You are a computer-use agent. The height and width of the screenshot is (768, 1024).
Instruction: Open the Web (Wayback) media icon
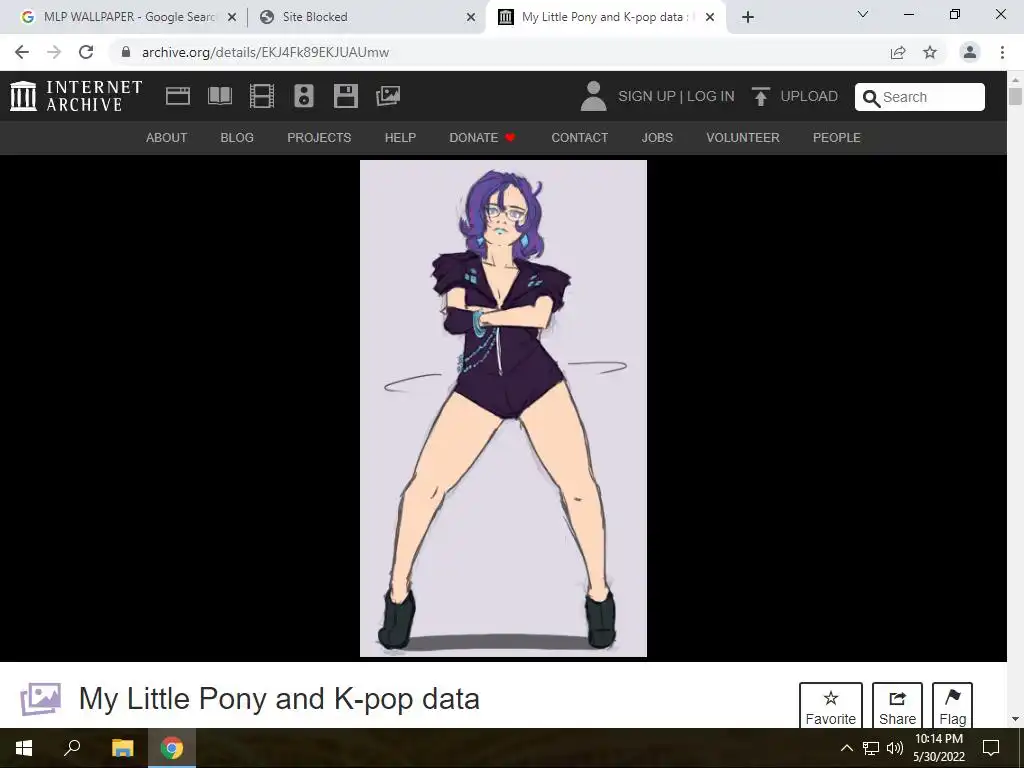178,96
